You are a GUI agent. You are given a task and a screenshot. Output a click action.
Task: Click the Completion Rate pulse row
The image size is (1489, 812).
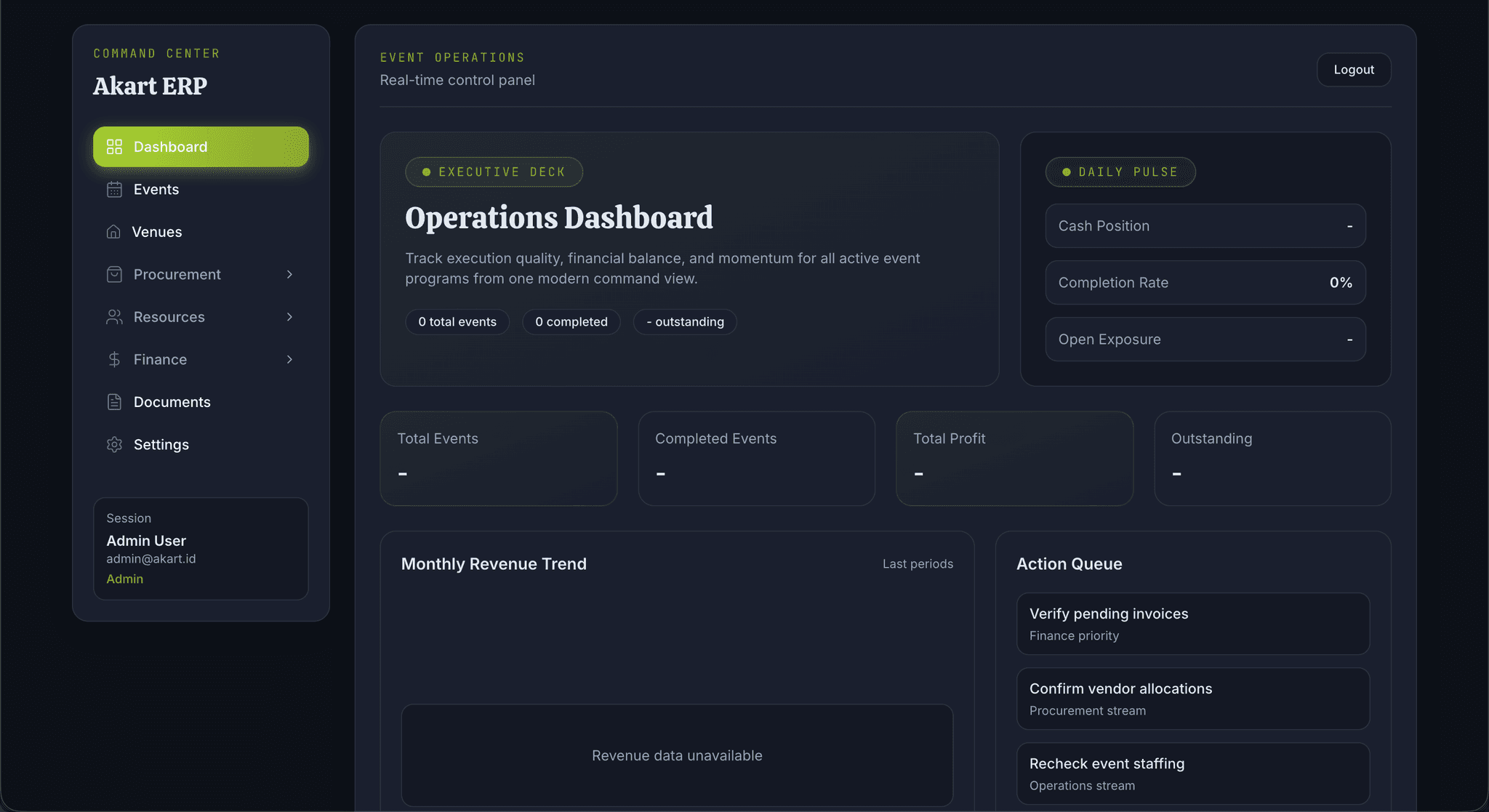(x=1205, y=283)
